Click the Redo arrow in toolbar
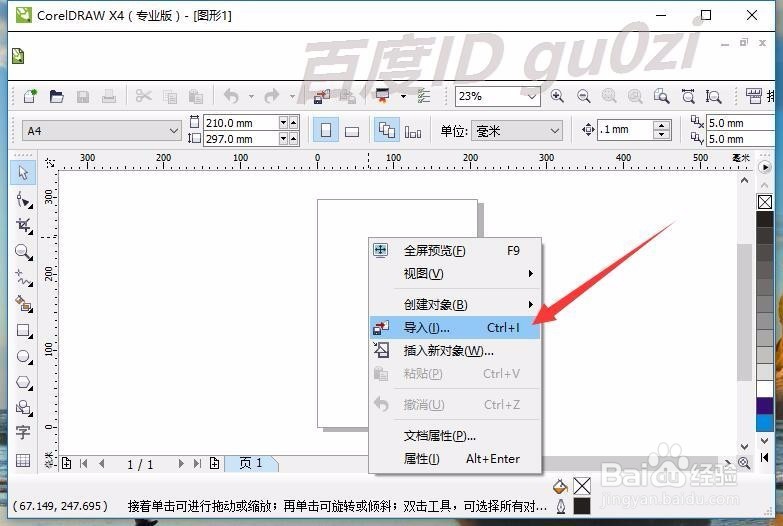 (x=272, y=95)
